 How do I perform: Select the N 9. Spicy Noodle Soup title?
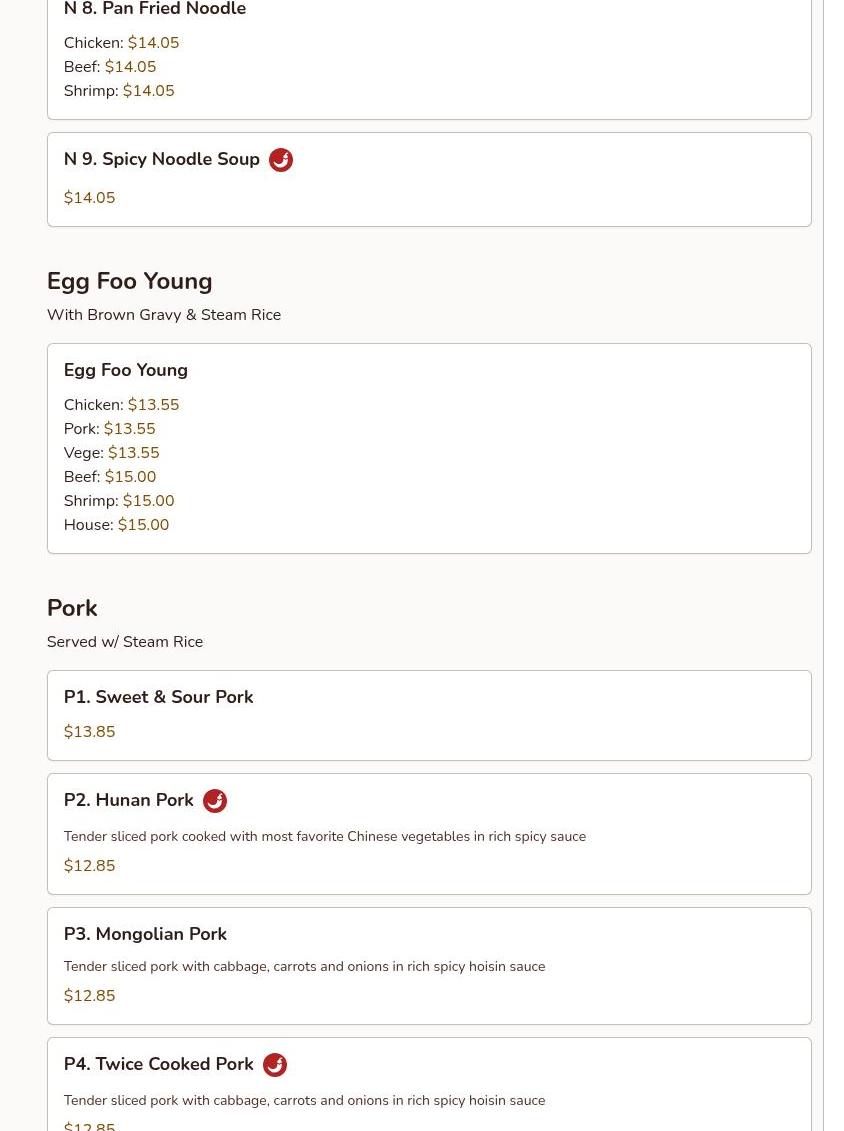click(162, 159)
